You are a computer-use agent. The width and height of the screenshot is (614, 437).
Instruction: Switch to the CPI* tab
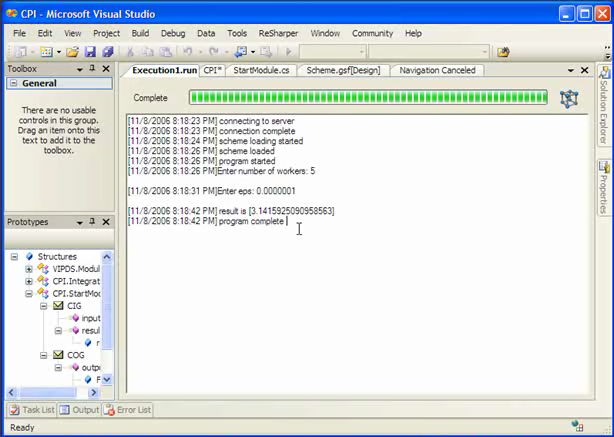pos(213,70)
